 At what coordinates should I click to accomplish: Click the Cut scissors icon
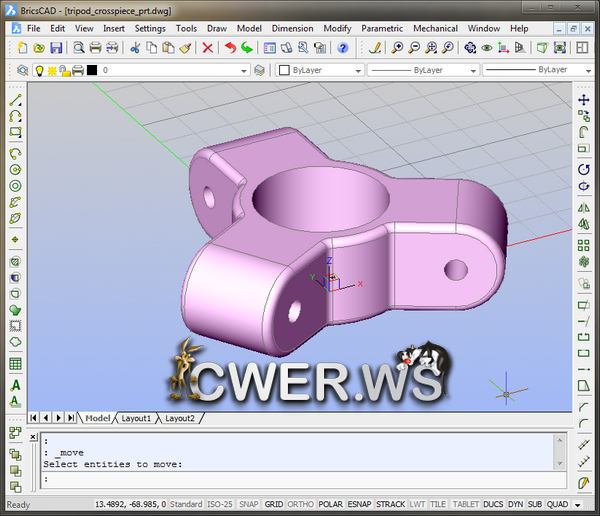tap(136, 47)
